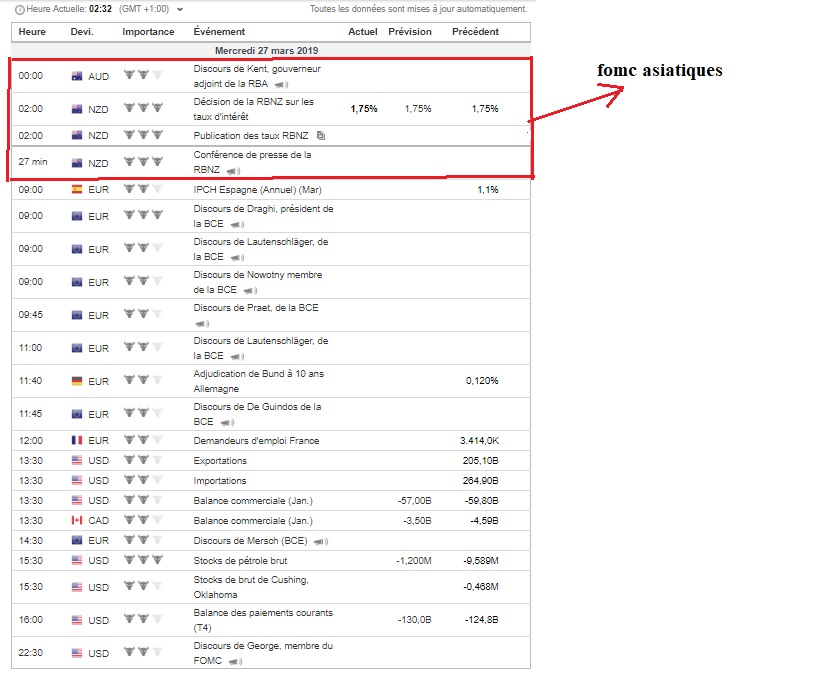
Task: Click the EU flag on Draghi's speech row
Action: (x=77, y=216)
